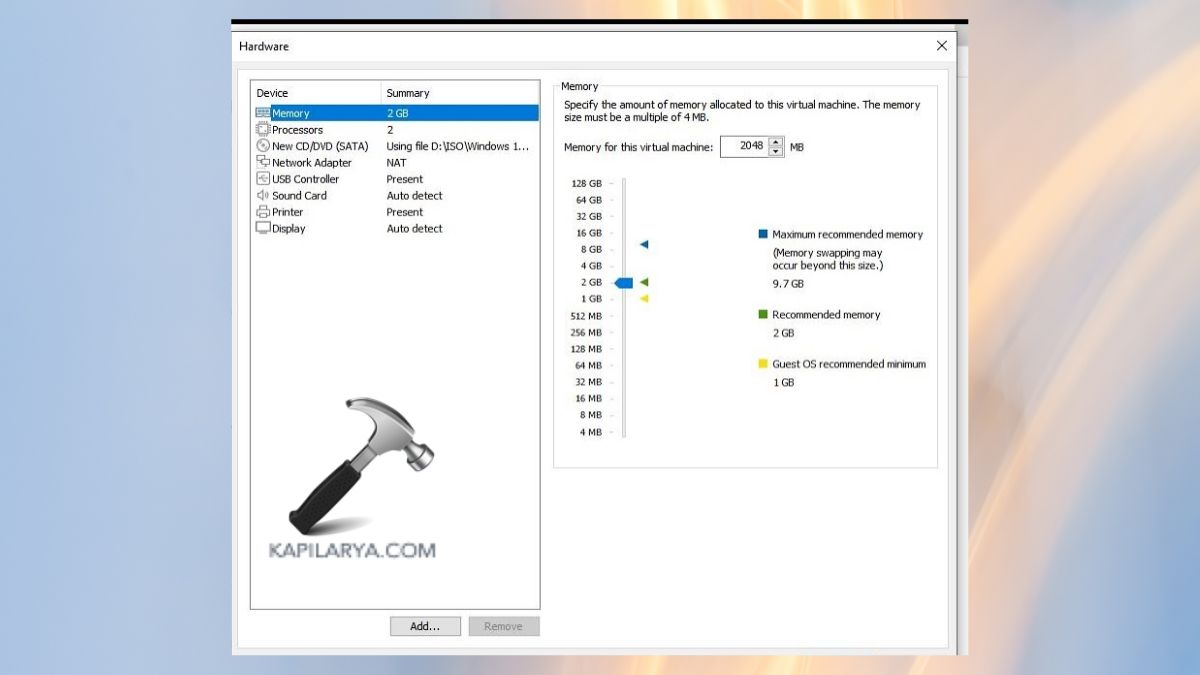1200x675 pixels.
Task: Select the Printer device icon
Action: pyautogui.click(x=263, y=212)
